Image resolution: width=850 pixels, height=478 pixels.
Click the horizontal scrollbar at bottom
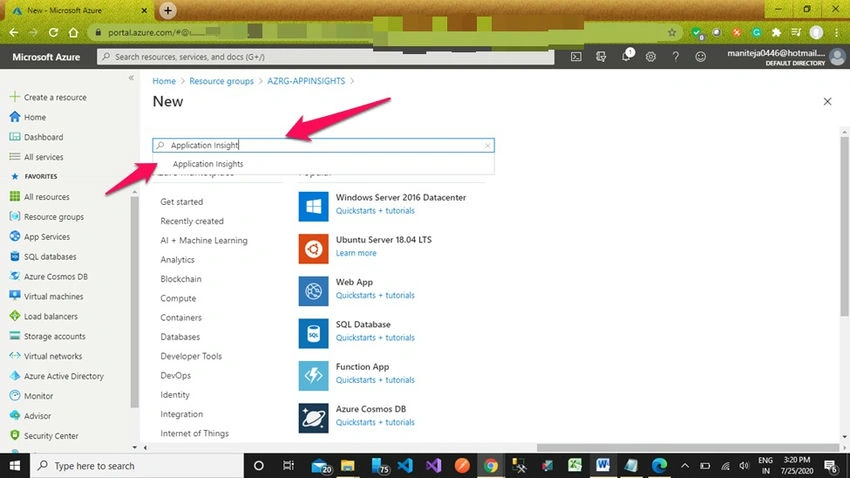[x=687, y=448]
